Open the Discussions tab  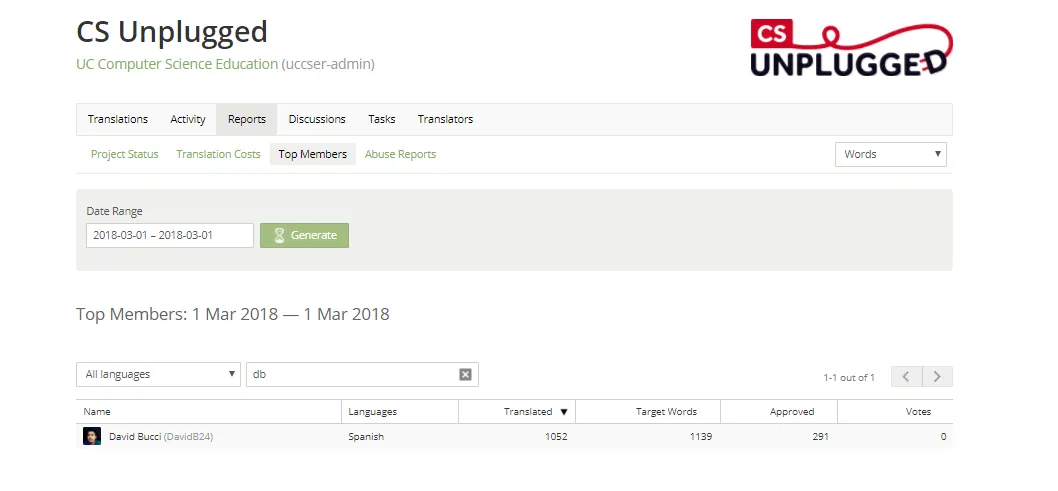coord(317,119)
